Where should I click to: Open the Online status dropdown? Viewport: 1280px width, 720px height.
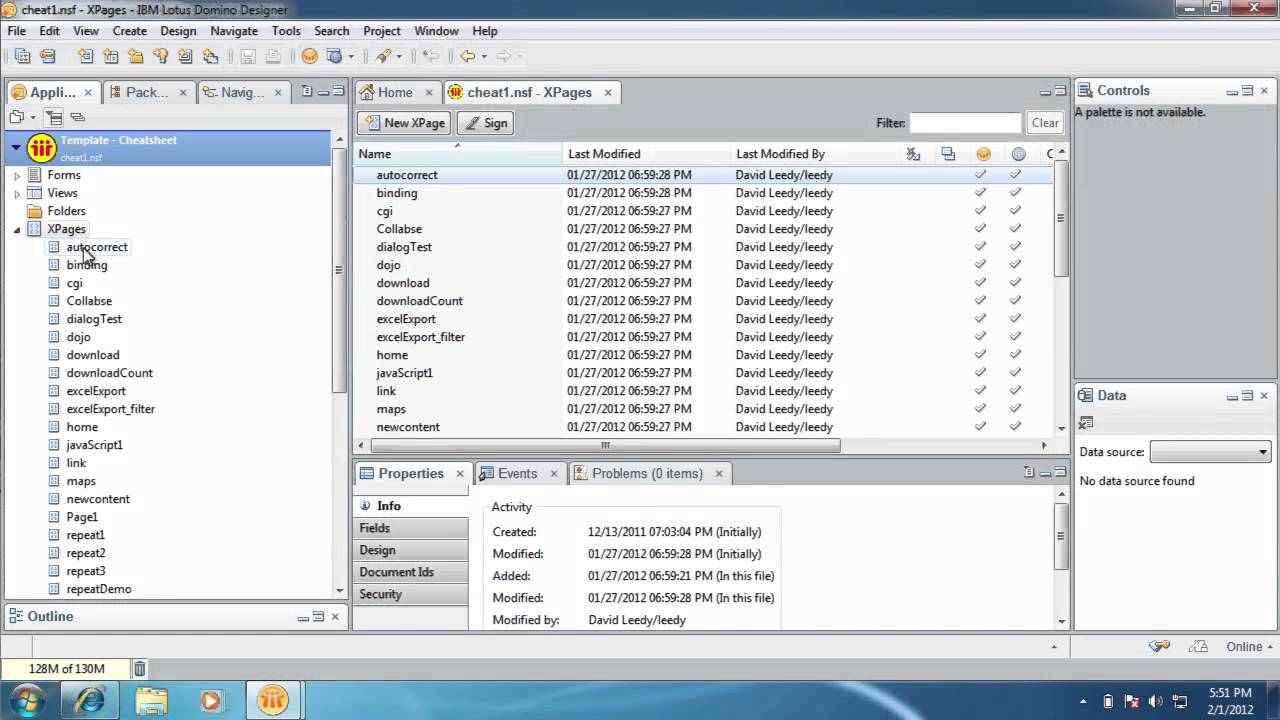pos(1251,647)
